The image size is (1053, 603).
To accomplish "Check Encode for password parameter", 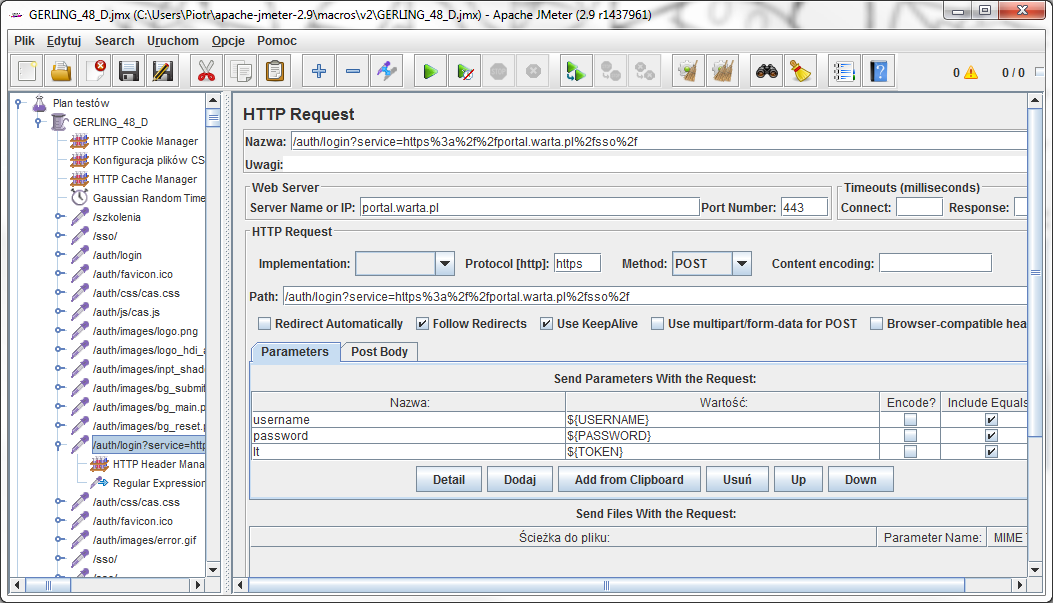I will (x=910, y=436).
